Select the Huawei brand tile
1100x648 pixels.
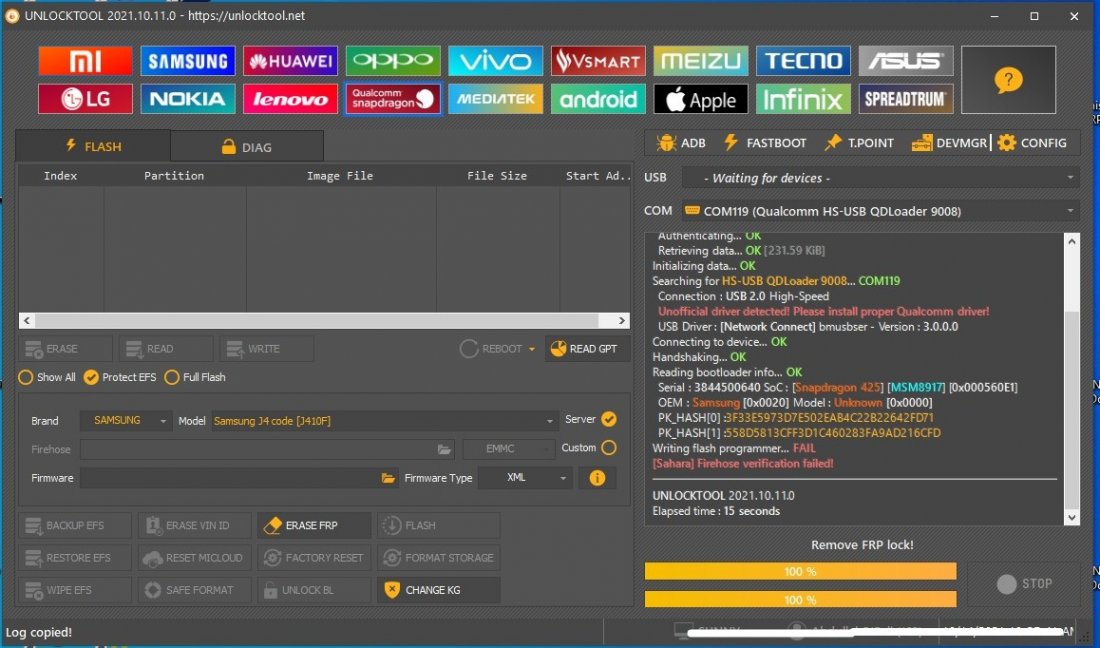(x=290, y=61)
